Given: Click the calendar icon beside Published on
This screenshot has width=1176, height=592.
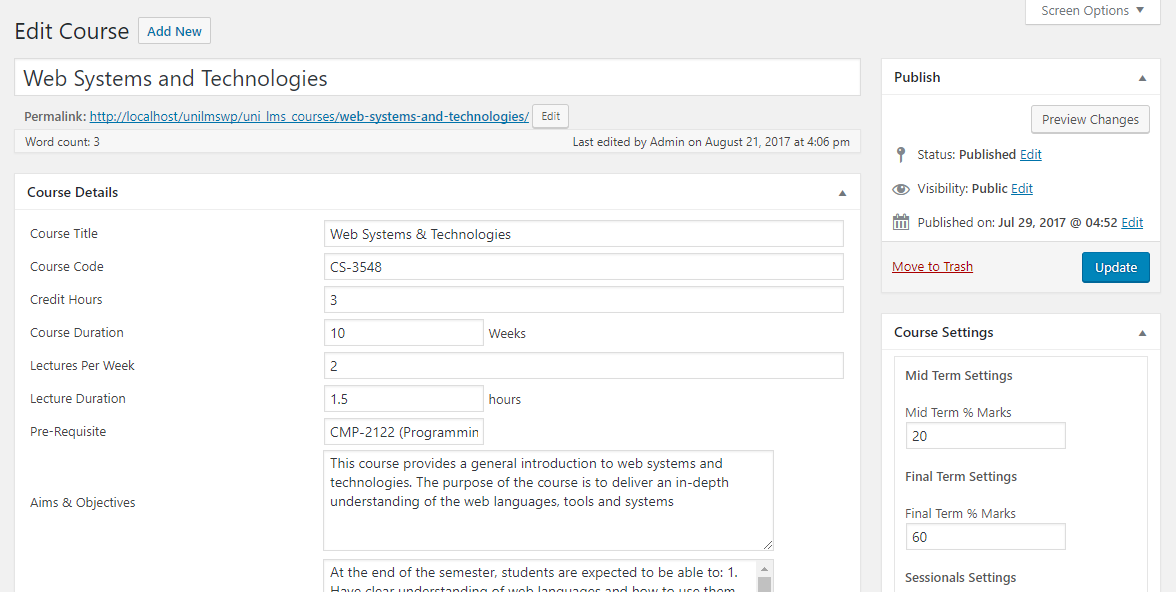Looking at the screenshot, I should tap(901, 222).
